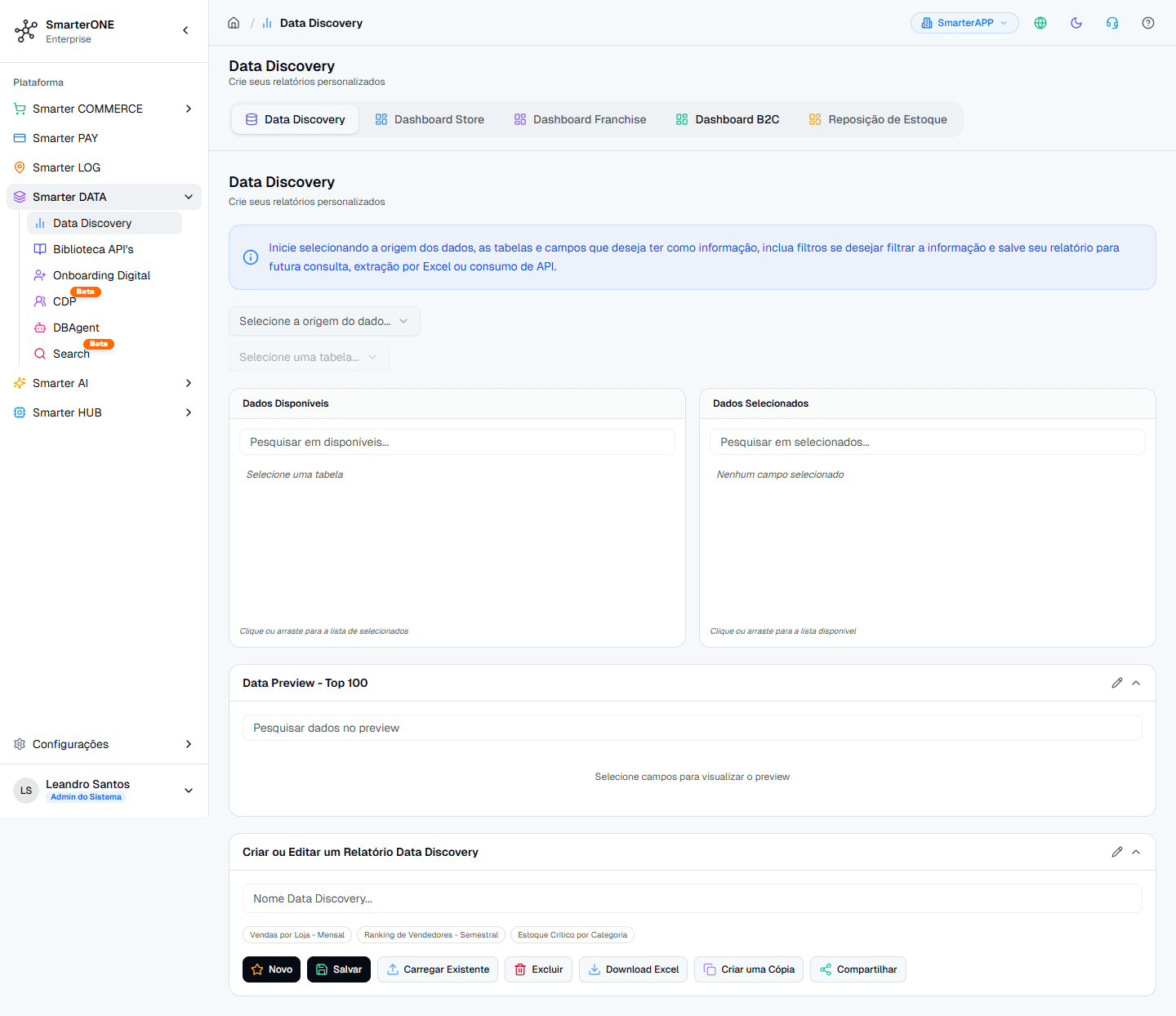Switch to the Dashboard B2C tab

[x=728, y=119]
